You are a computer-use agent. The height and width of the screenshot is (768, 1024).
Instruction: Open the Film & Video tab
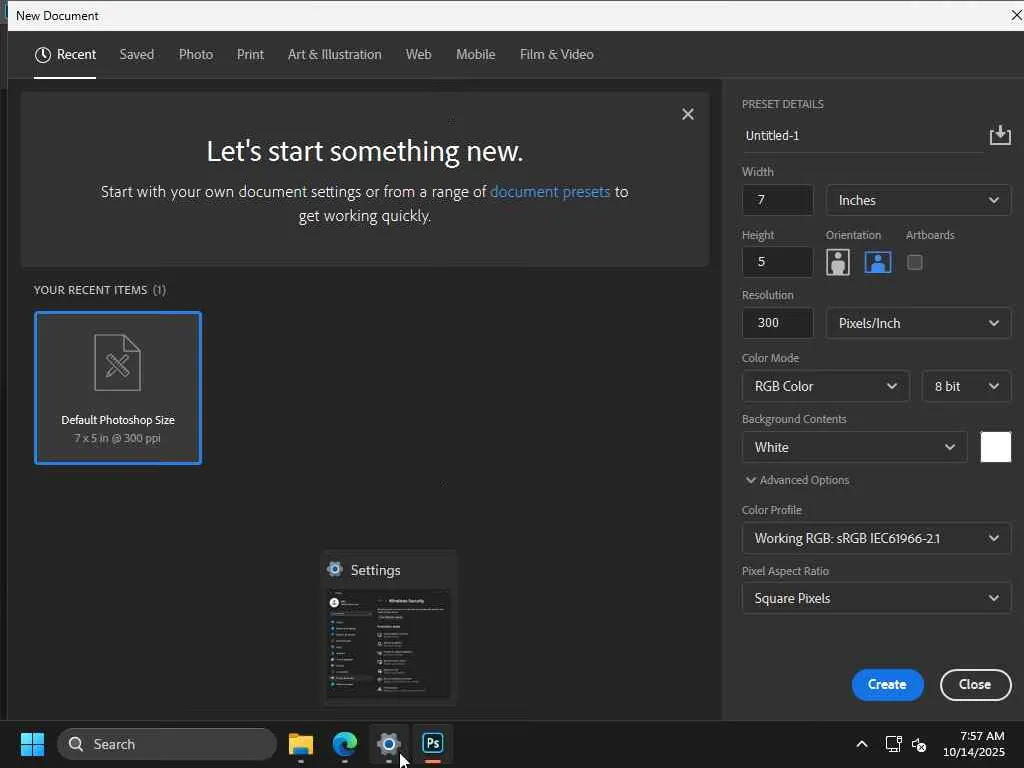pos(556,55)
